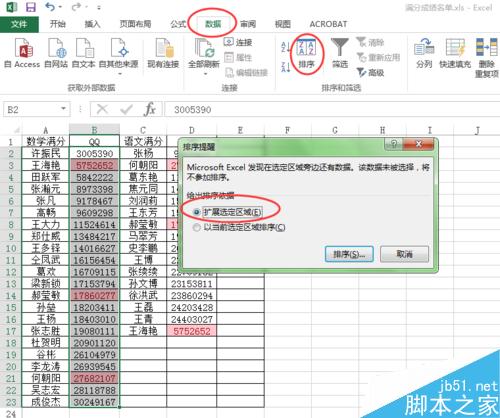Expand the 全部刷新 dropdown arrow
Viewport: 500px width, 418px height.
click(x=205, y=74)
